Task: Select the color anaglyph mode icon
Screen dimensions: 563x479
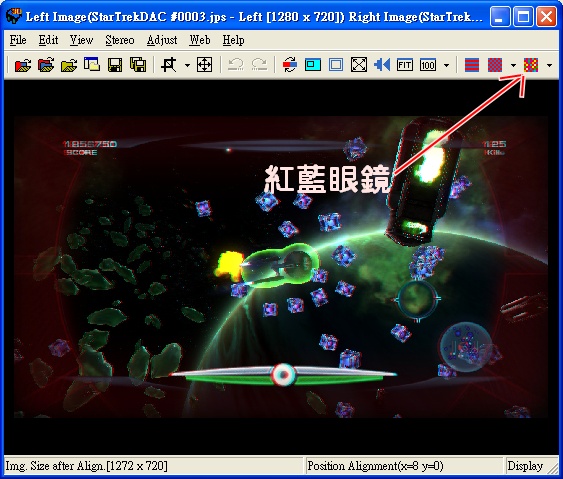Action: (531, 65)
